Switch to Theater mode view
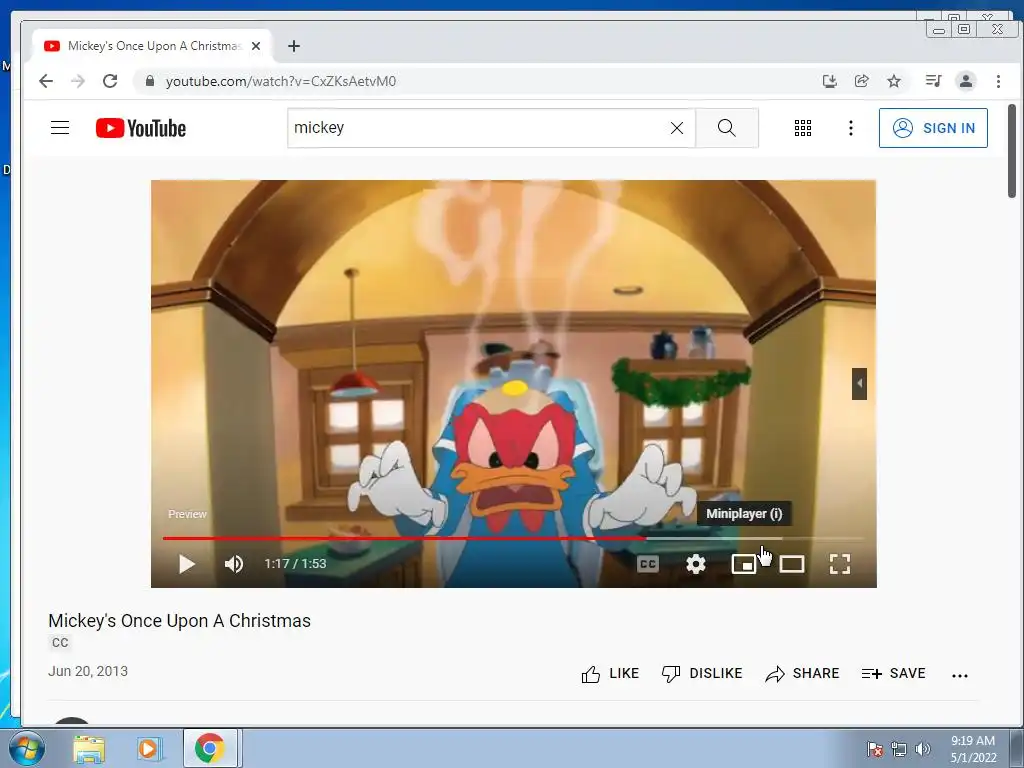This screenshot has height=768, width=1024. (792, 564)
